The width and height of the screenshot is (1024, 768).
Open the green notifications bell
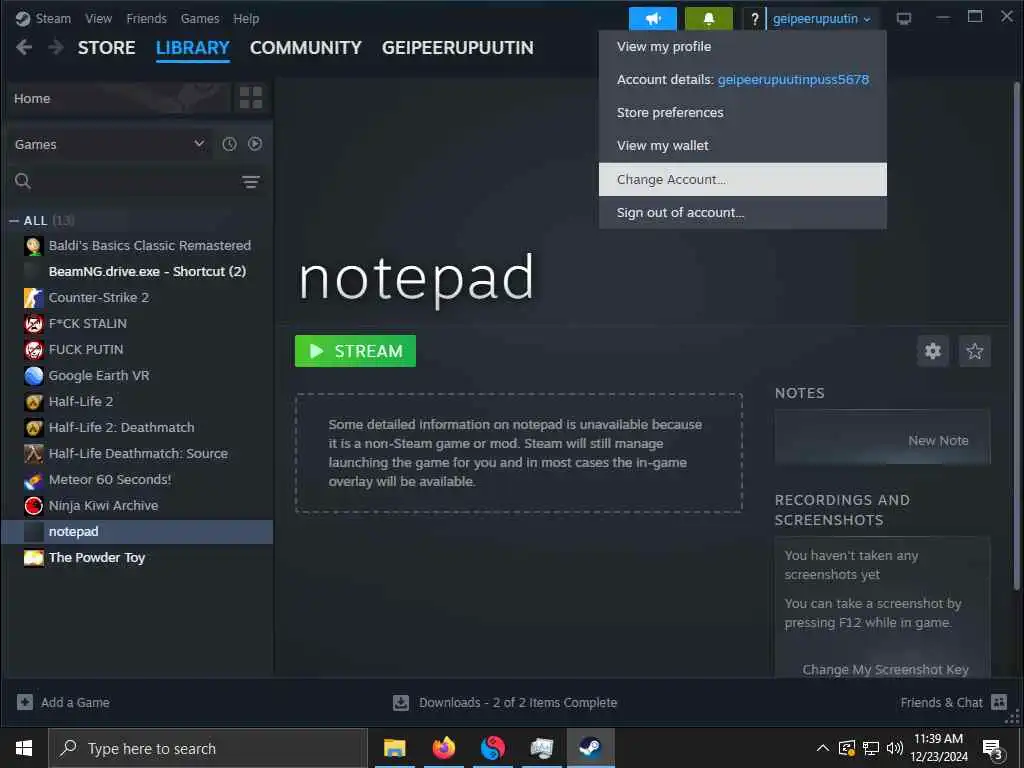point(709,19)
